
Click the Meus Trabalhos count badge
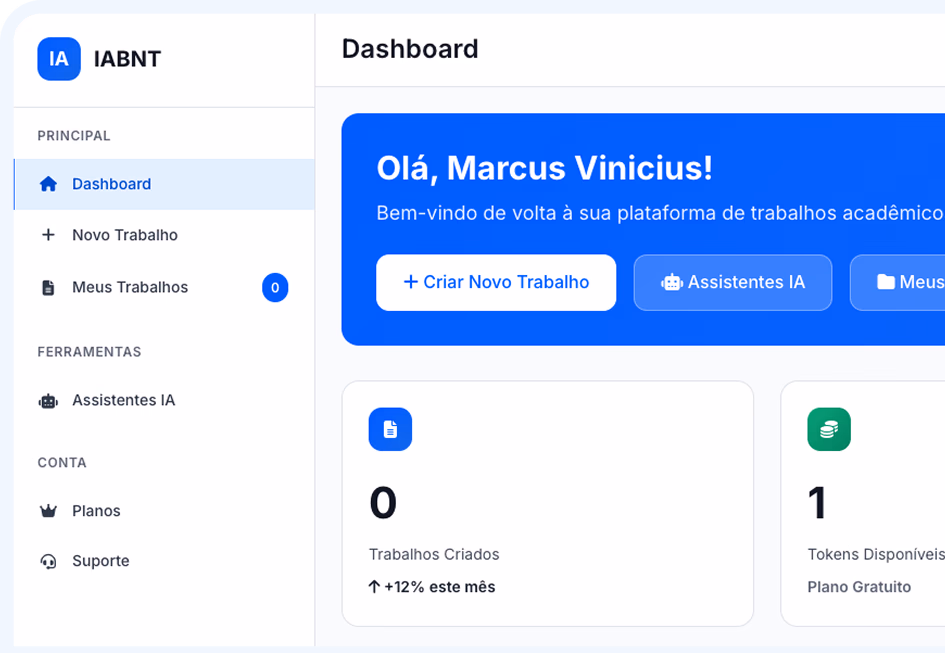[275, 288]
